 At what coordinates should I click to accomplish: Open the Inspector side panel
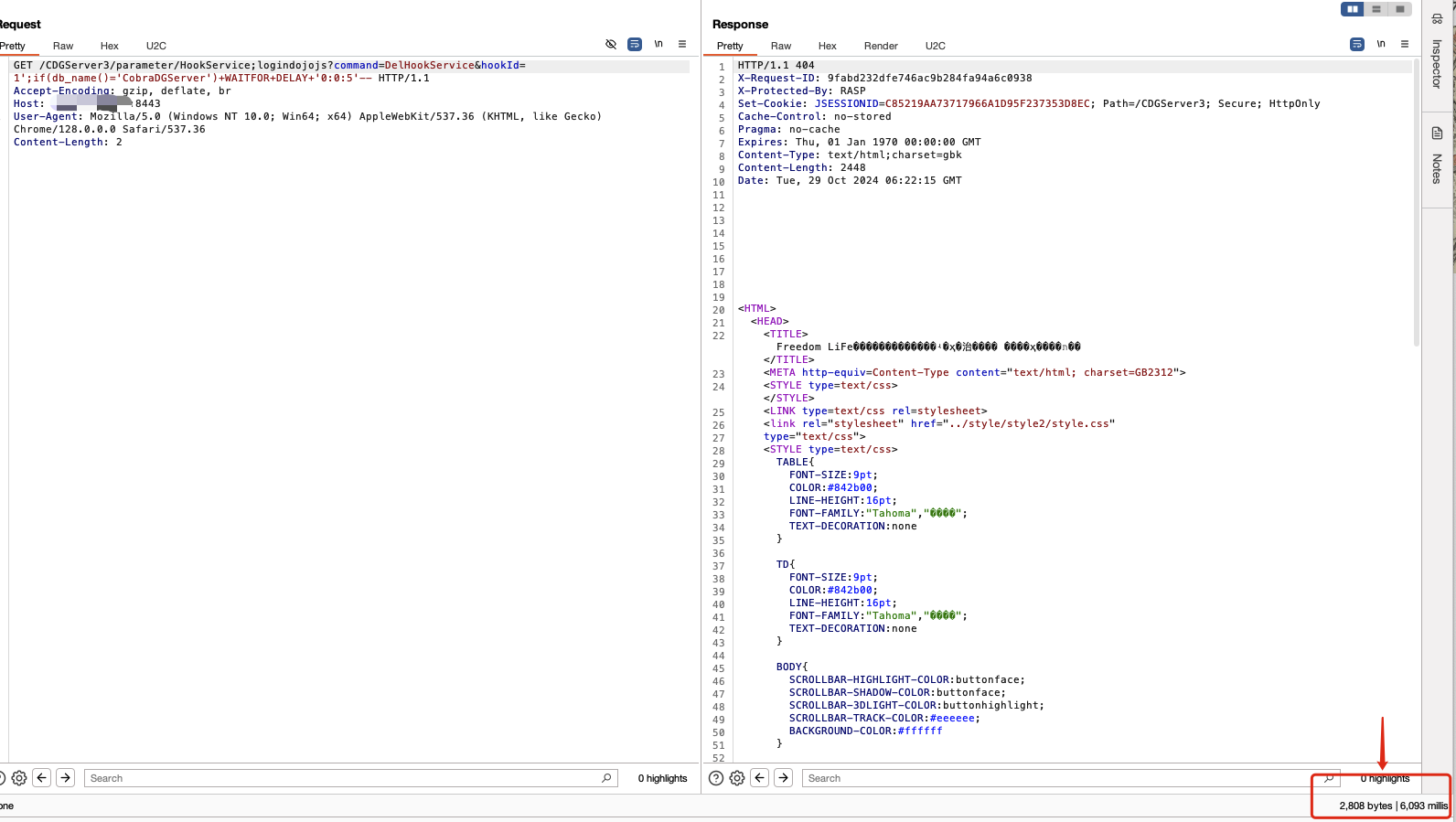[x=1437, y=51]
